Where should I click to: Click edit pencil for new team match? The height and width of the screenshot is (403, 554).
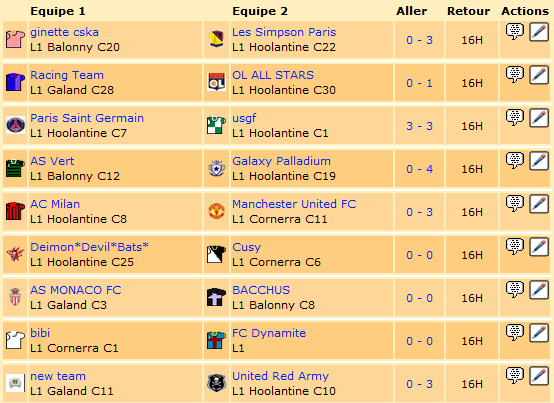pyautogui.click(x=539, y=376)
